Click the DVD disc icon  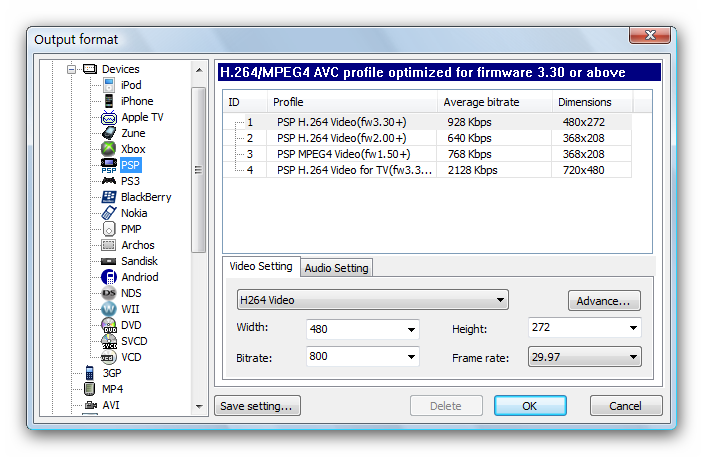[109, 325]
